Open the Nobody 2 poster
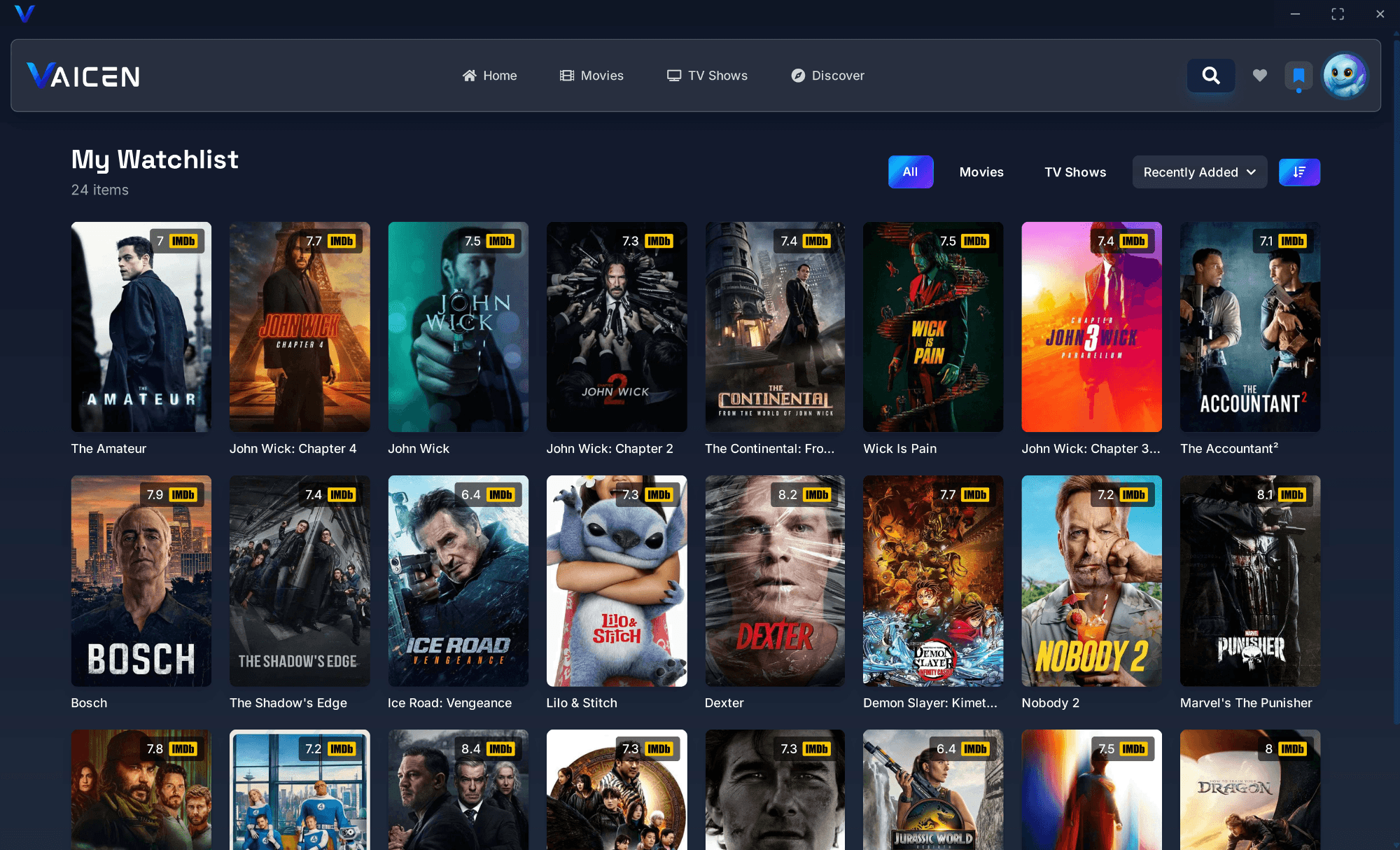1400x850 pixels. pyautogui.click(x=1091, y=581)
